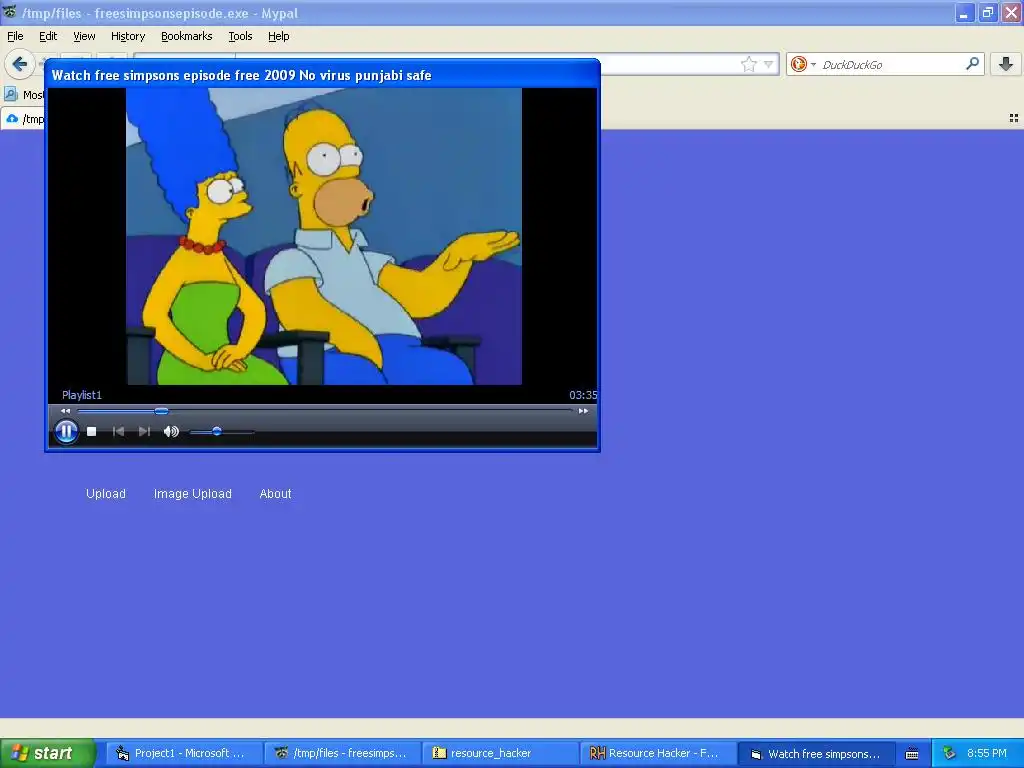Open the About link on the page
This screenshot has height=768, width=1024.
[276, 494]
